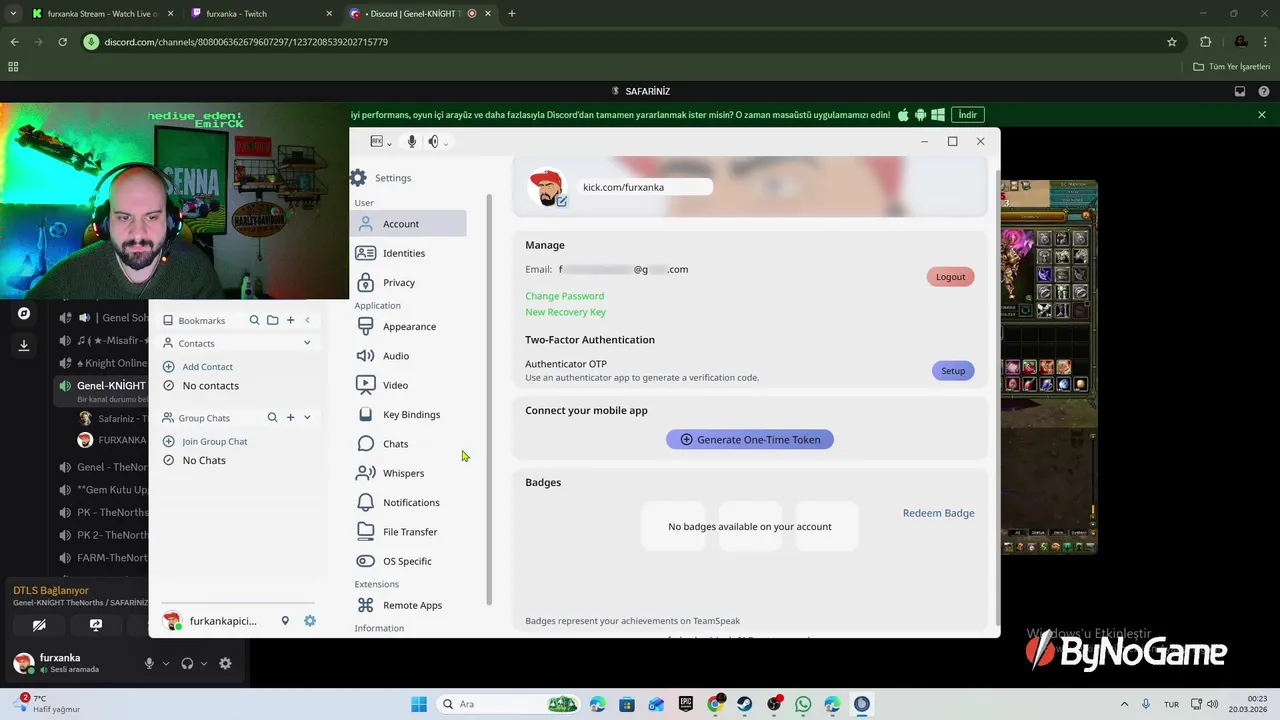Open the speaker dropdown arrow in TeamSpeak title bar
Viewport: 1280px width, 720px height.
pos(445,144)
